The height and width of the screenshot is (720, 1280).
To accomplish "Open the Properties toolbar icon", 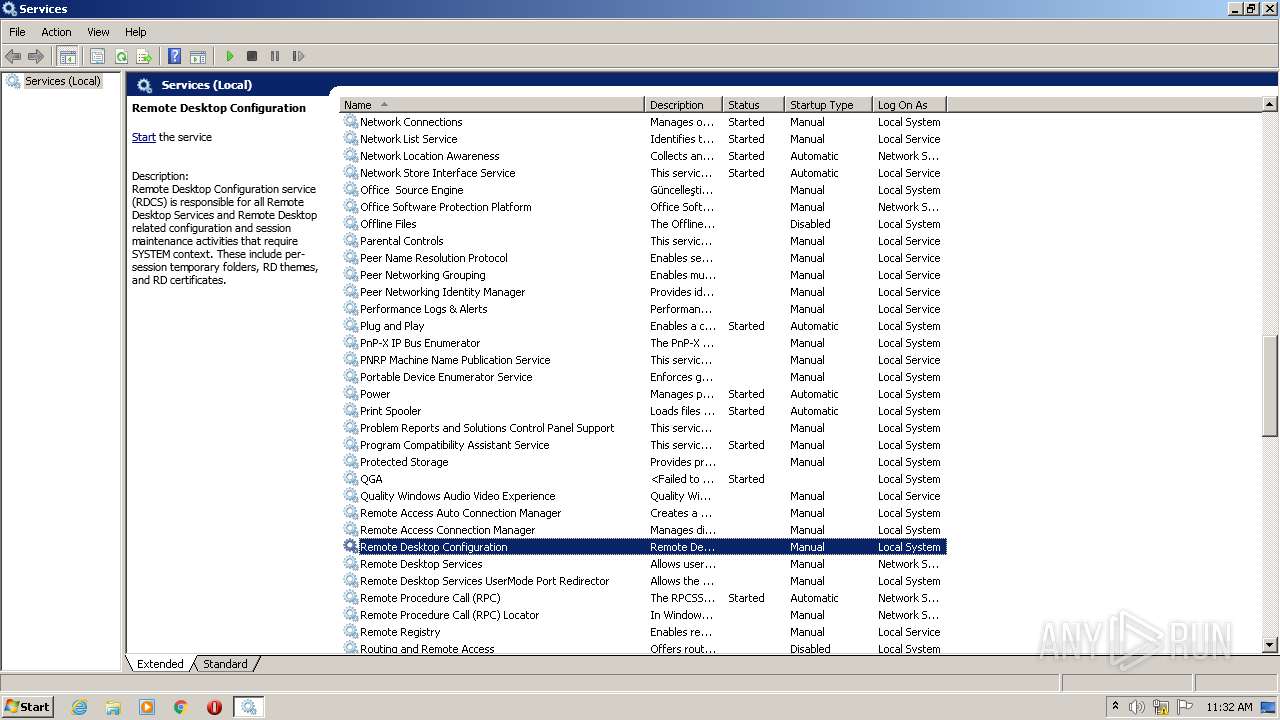I will pyautogui.click(x=97, y=56).
